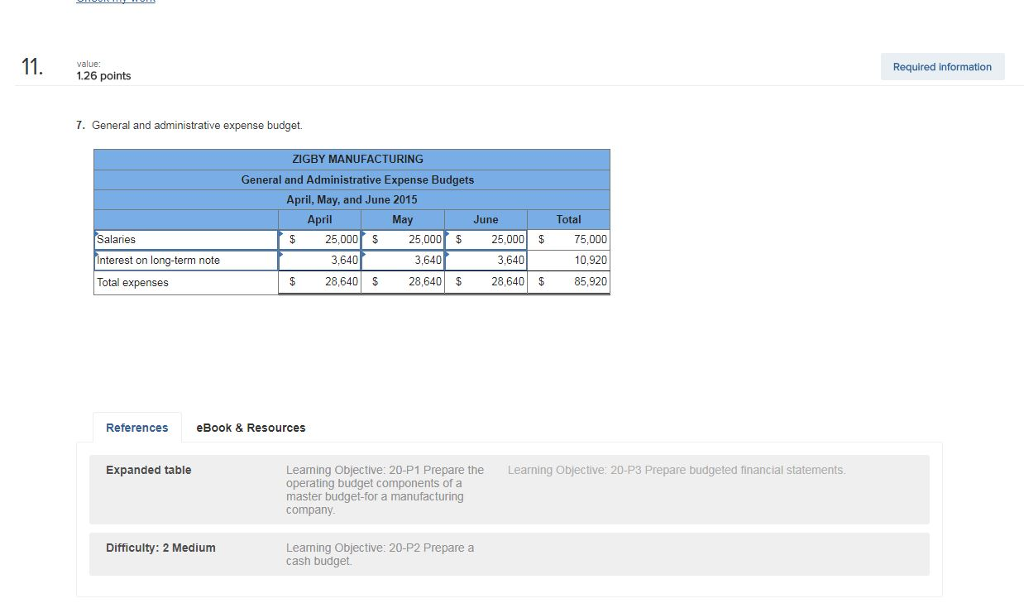Click the April Salaries 25,000 cell
Image resolution: width=1024 pixels, height=603 pixels.
click(x=320, y=239)
